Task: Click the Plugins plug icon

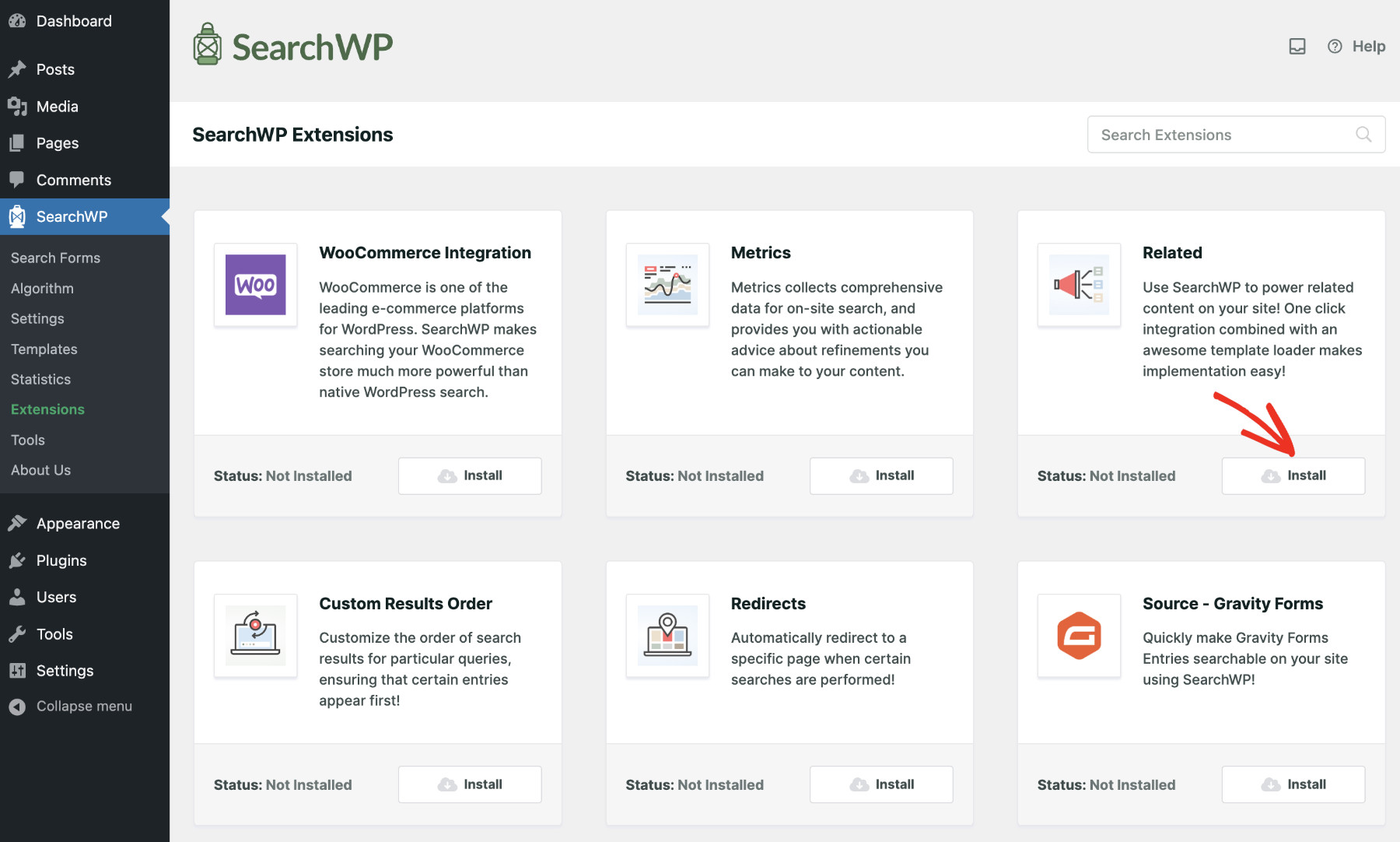Action: pyautogui.click(x=17, y=560)
